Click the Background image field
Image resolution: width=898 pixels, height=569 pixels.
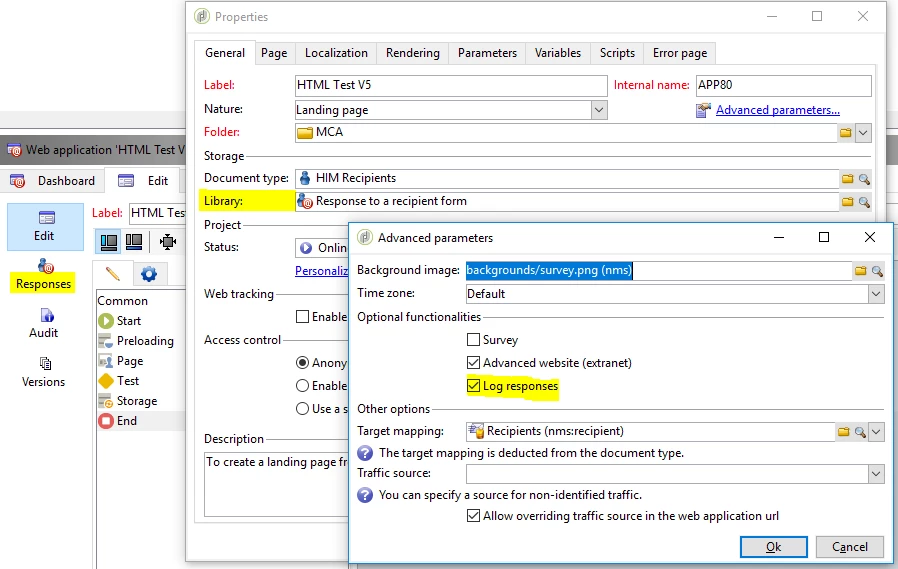point(659,271)
